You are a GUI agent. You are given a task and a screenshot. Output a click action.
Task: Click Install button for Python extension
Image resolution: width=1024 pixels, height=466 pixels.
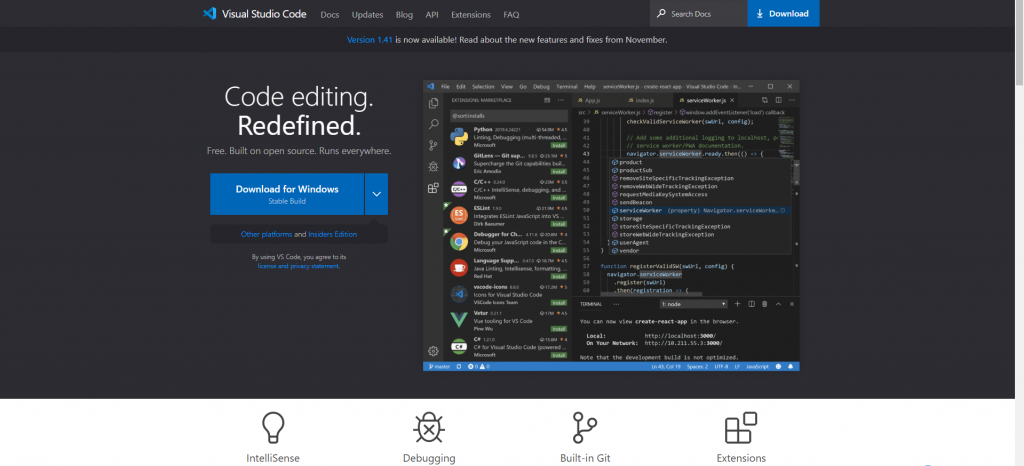tap(558, 146)
